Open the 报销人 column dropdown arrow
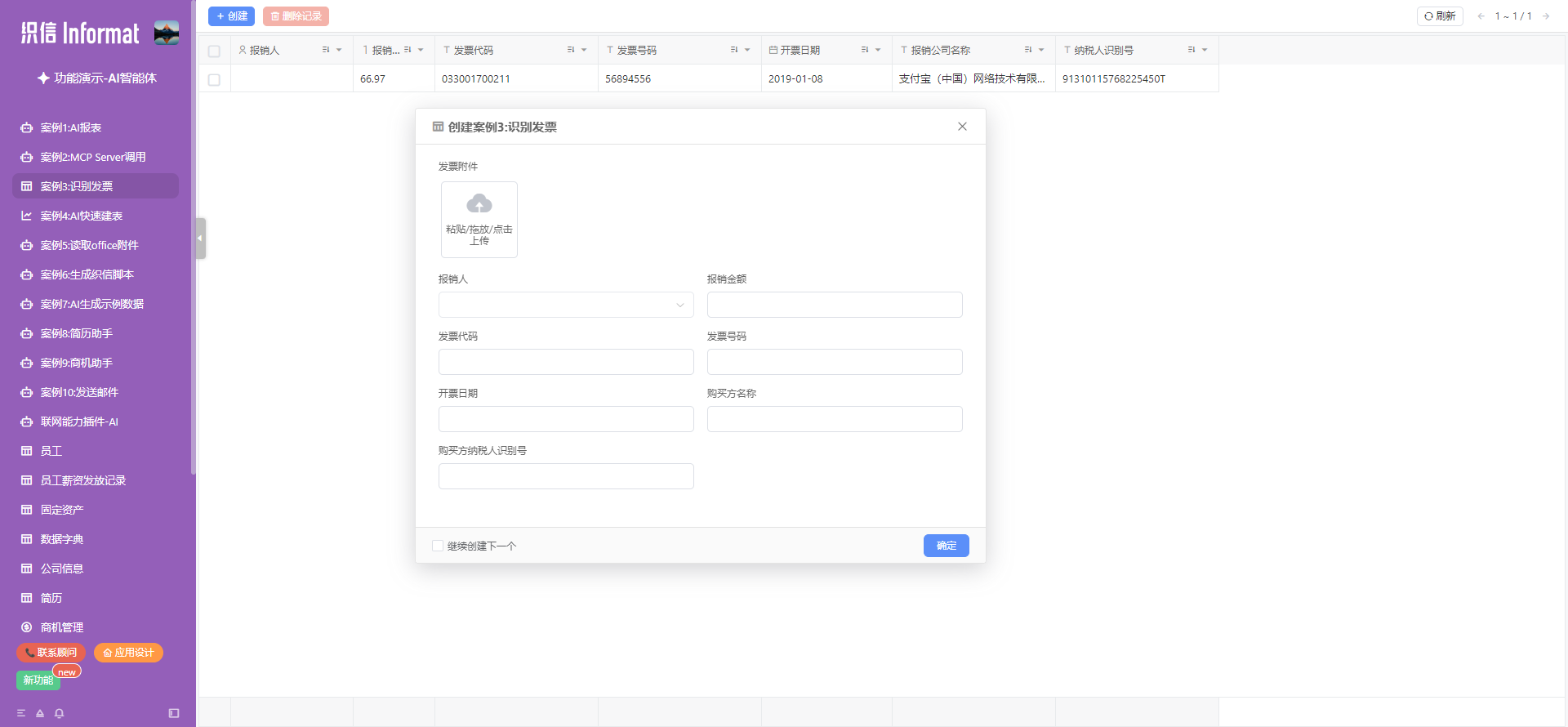Image resolution: width=1568 pixels, height=727 pixels. tap(339, 50)
